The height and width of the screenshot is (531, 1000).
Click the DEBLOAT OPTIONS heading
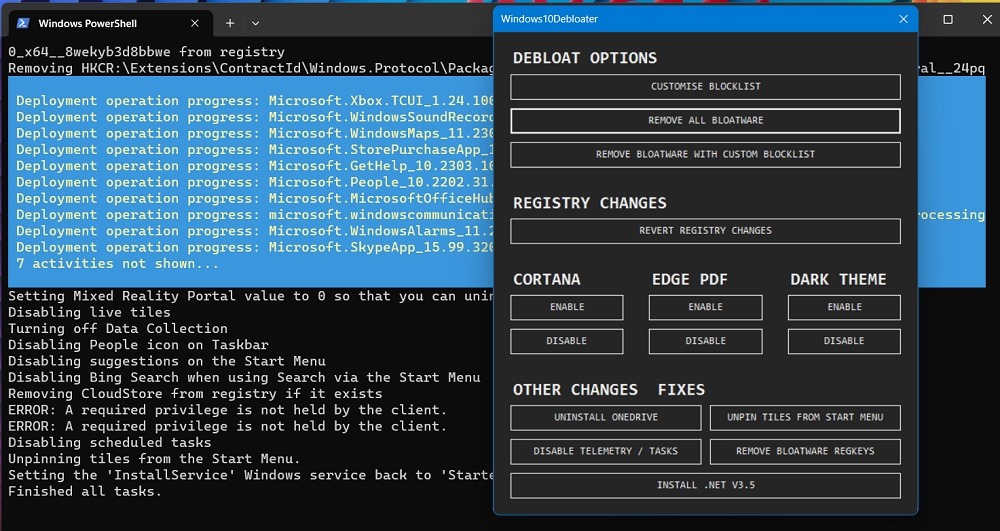(x=585, y=58)
